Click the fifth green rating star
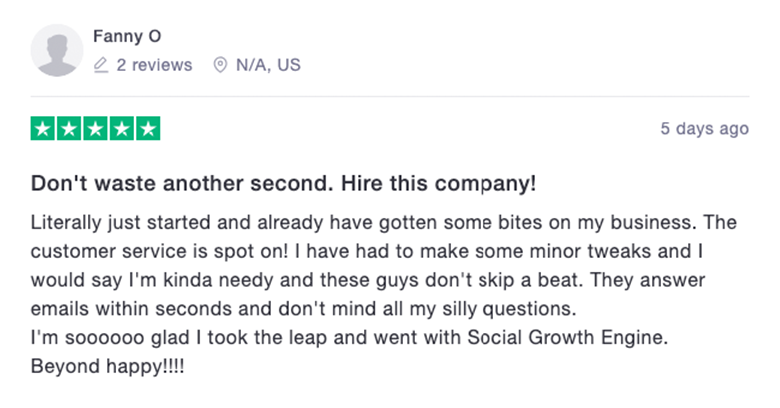 coord(148,128)
